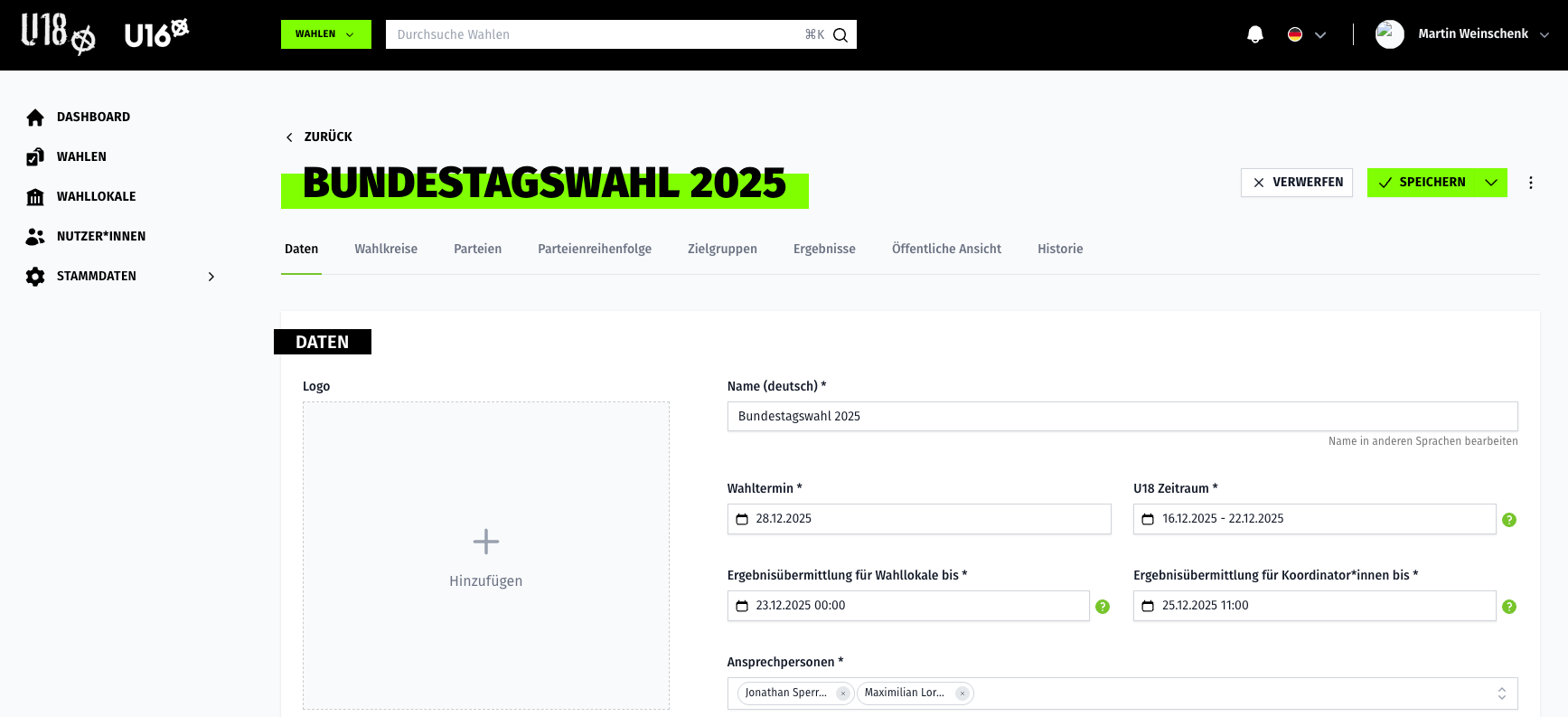Click the Wahlen ballot icon
The width and height of the screenshot is (1568, 717).
(x=35, y=157)
